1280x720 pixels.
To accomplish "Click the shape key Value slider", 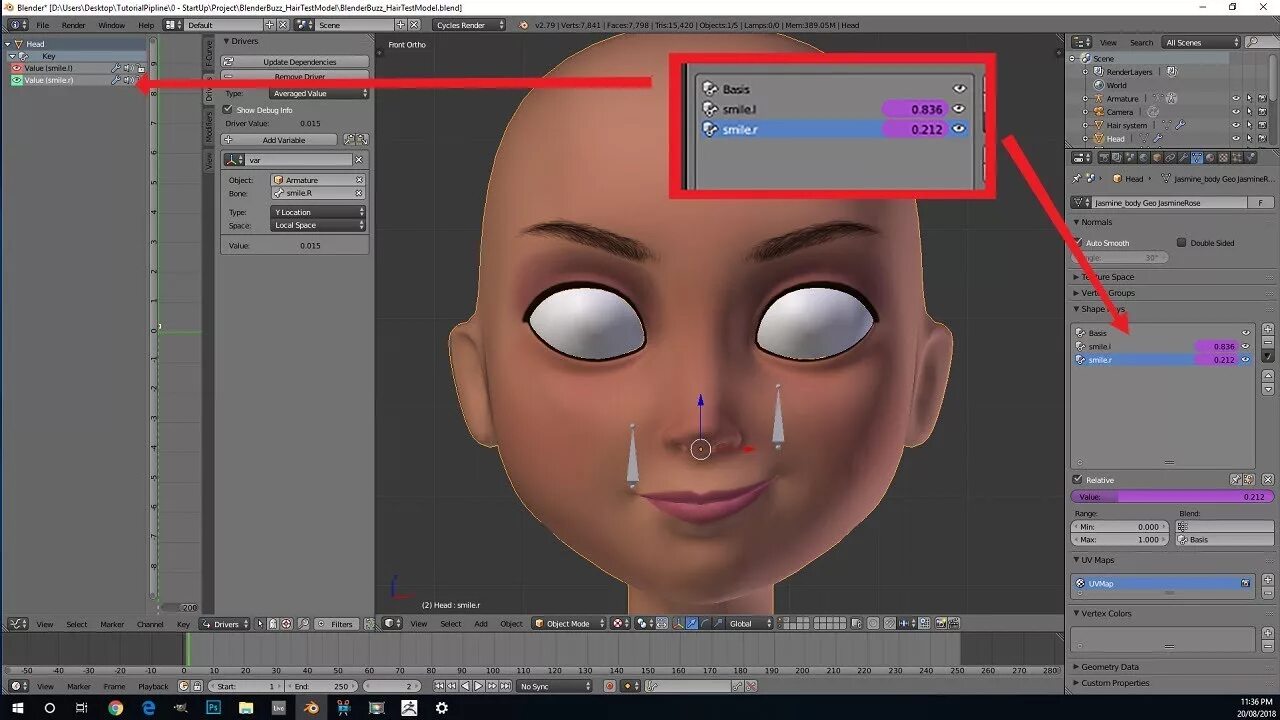I will pyautogui.click(x=1172, y=496).
